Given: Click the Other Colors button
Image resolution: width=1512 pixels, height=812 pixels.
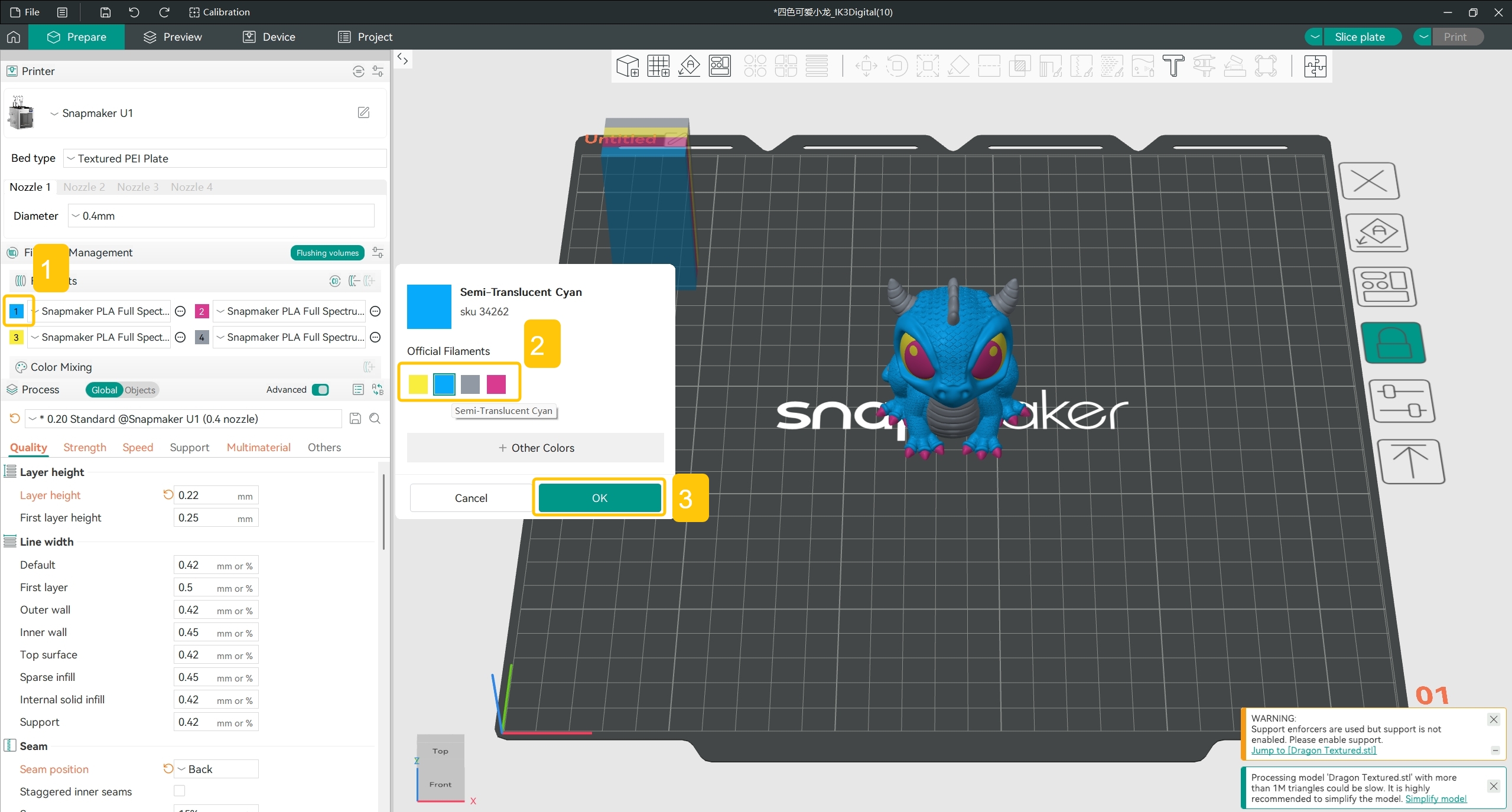Looking at the screenshot, I should coord(535,448).
